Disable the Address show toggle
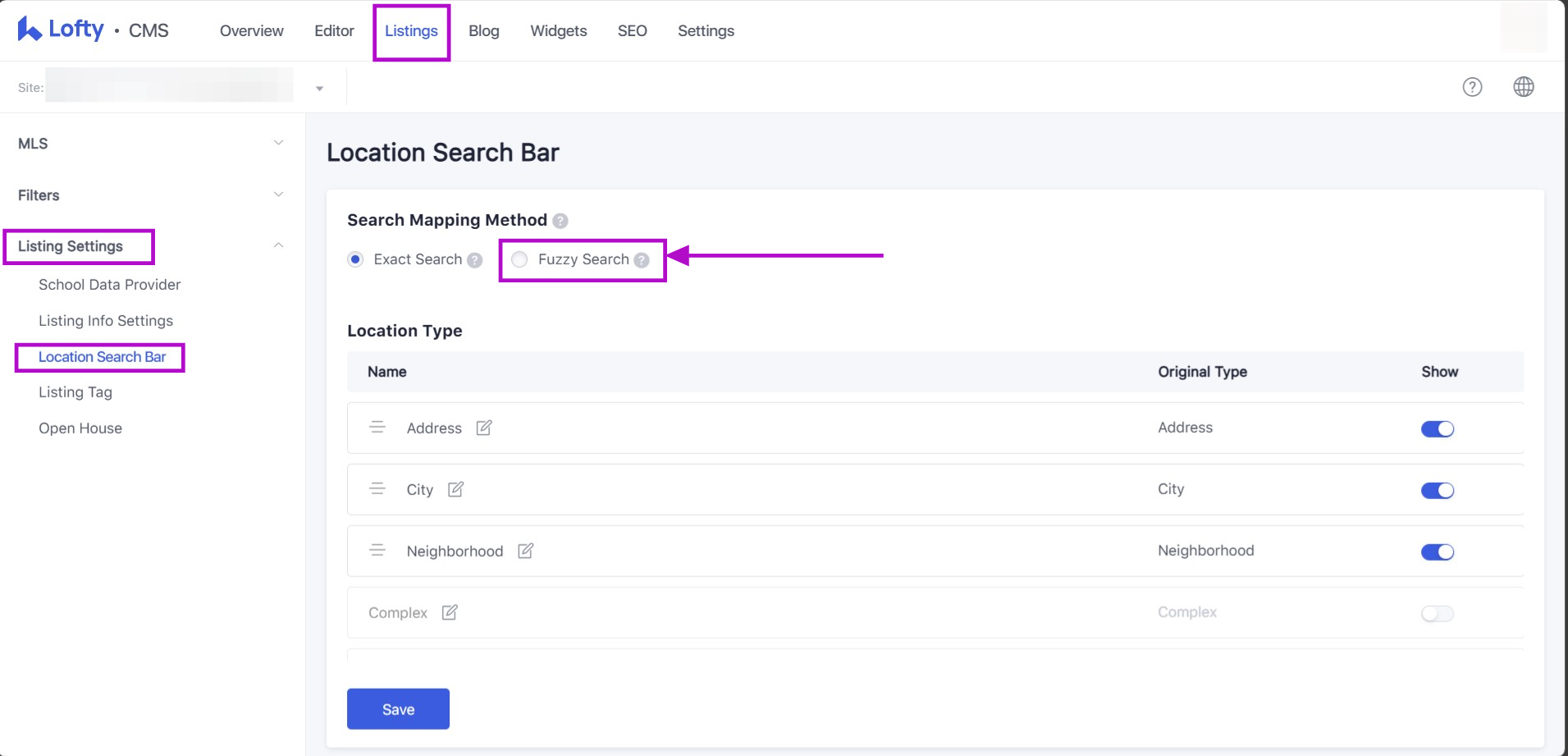 (x=1437, y=428)
